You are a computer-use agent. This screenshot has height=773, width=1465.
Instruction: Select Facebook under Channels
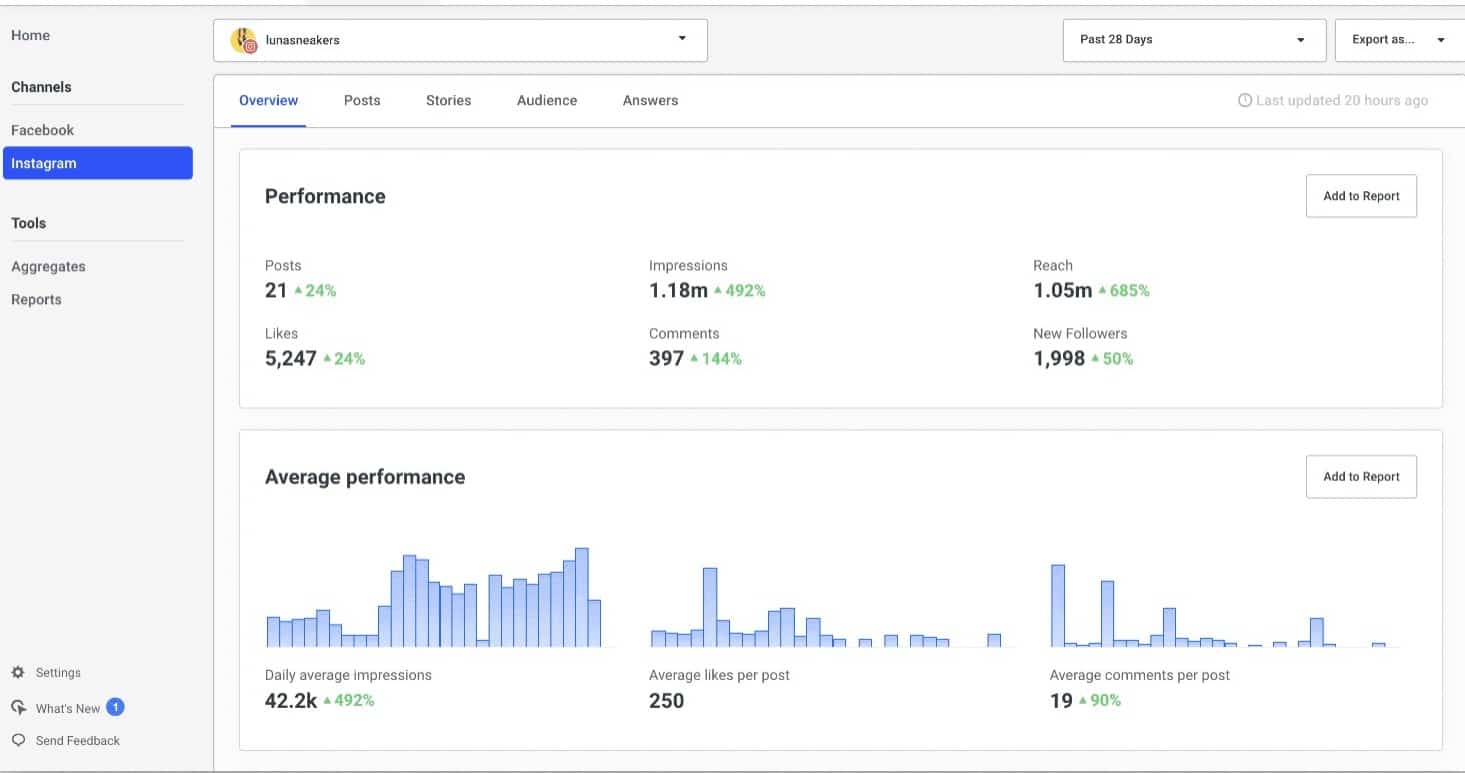point(42,129)
